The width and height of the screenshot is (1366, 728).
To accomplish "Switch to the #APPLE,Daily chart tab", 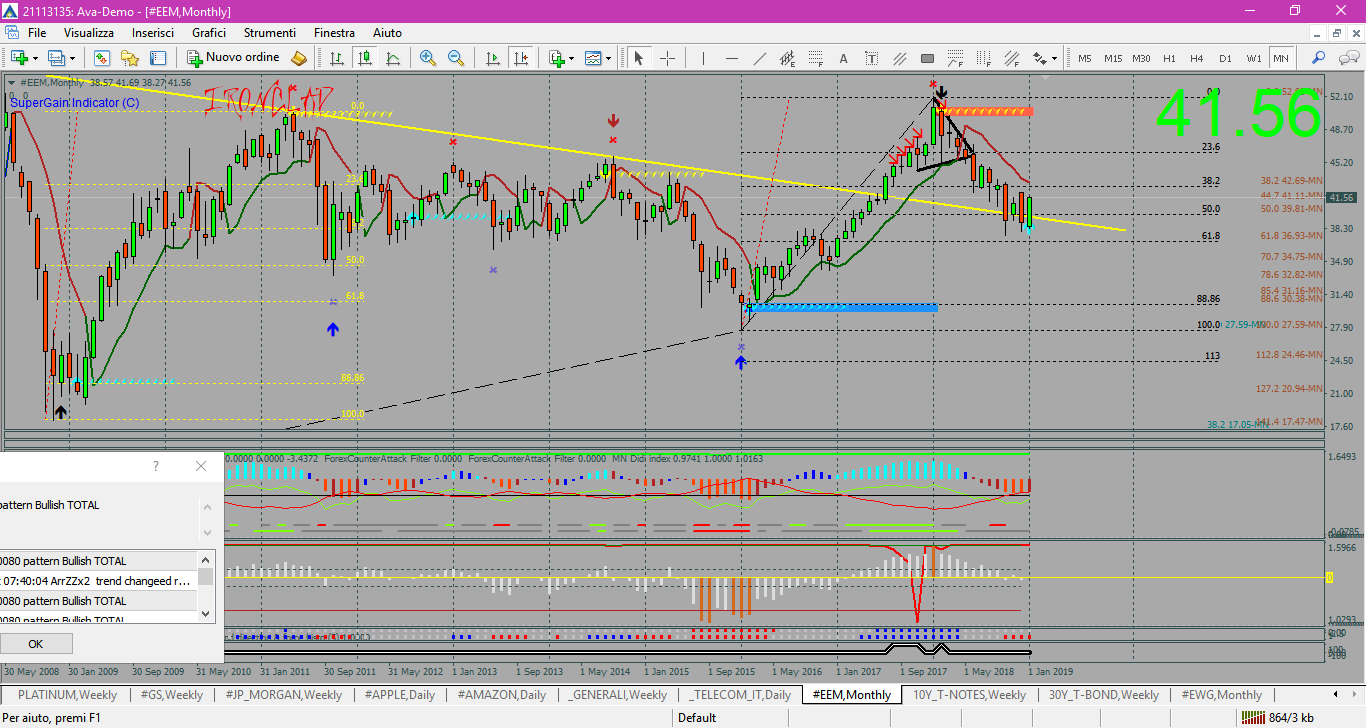I will pos(400,694).
